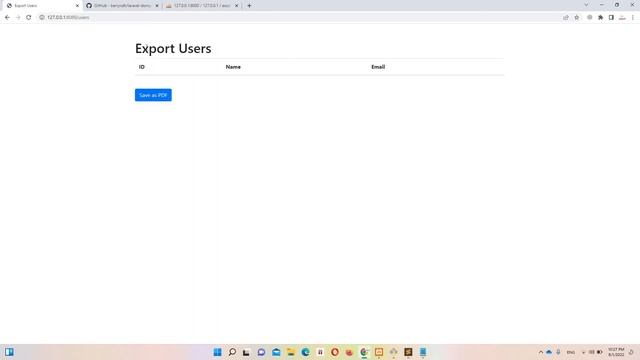Open Firefox from taskbar
This screenshot has height=360, width=640.
(349, 352)
